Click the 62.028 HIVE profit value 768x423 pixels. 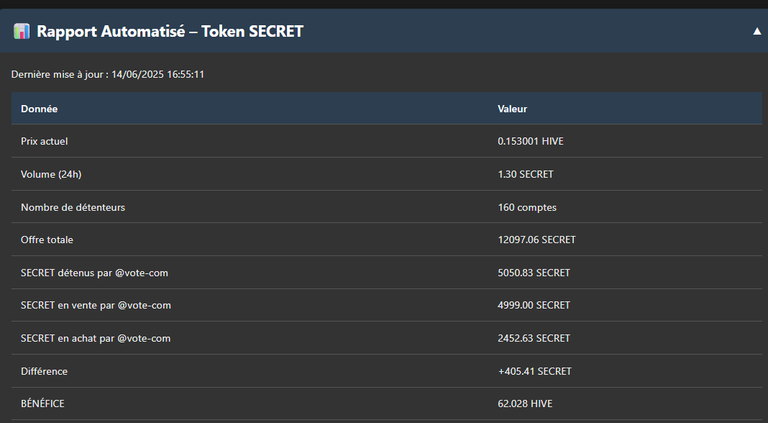click(x=525, y=403)
